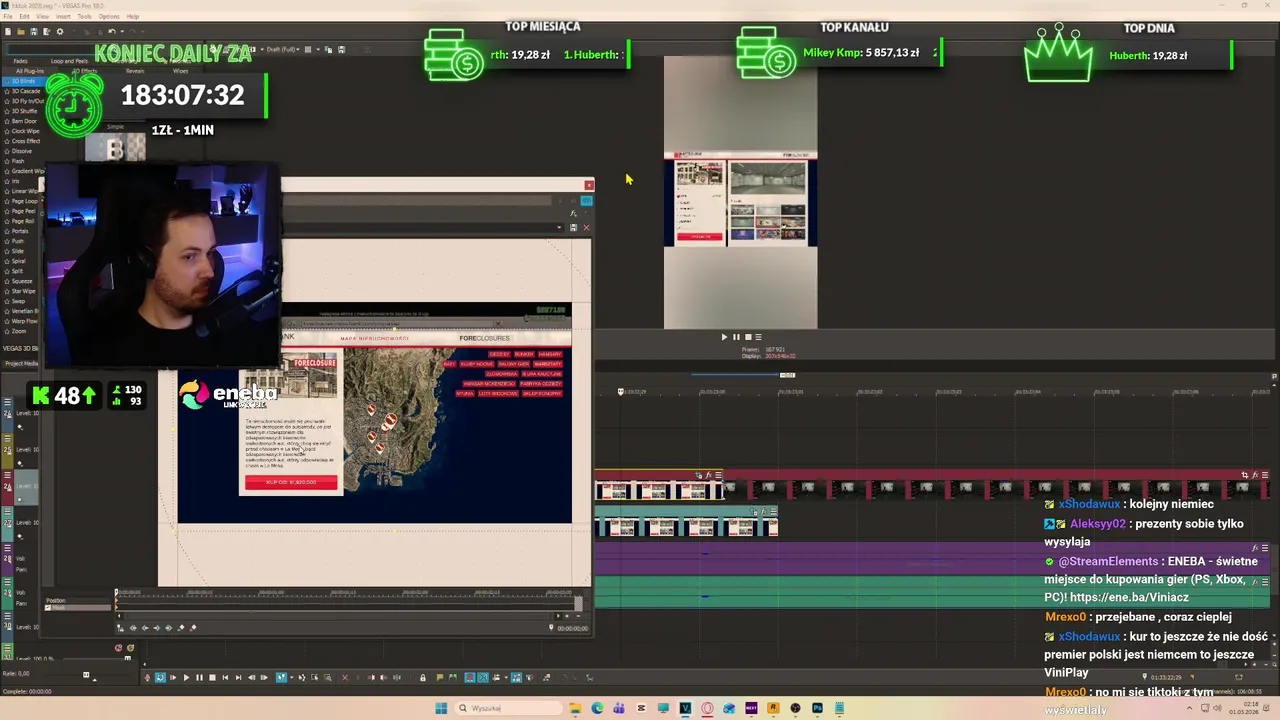Click the Undo arrow in toolbar

tap(111, 32)
